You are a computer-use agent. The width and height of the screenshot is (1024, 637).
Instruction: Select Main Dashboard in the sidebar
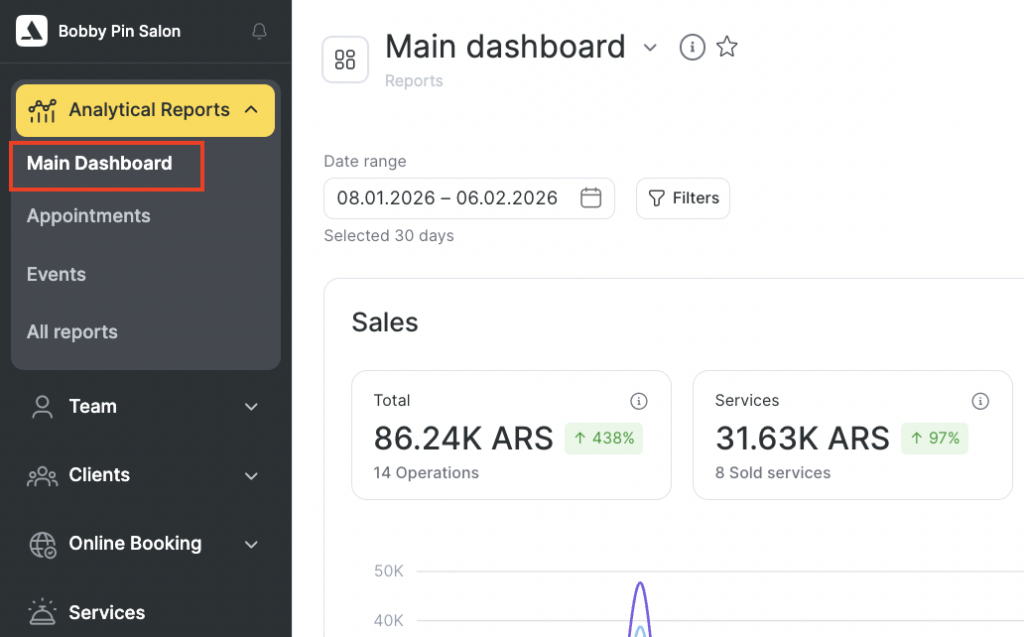pos(100,164)
